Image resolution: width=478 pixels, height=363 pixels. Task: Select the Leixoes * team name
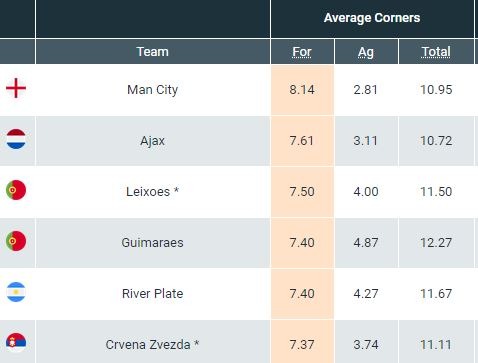(x=152, y=192)
